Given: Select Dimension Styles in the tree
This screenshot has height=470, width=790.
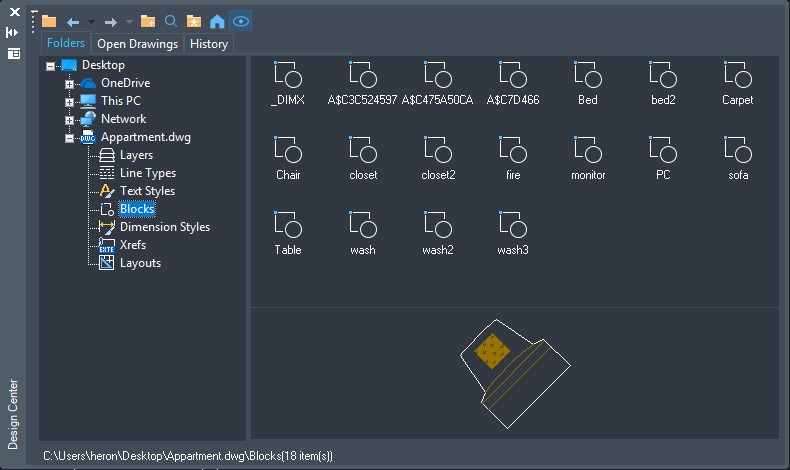Looking at the screenshot, I should (x=164, y=227).
